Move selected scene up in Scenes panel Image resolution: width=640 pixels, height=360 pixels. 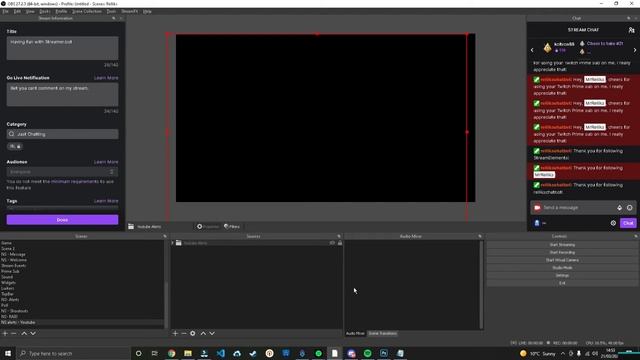24,333
